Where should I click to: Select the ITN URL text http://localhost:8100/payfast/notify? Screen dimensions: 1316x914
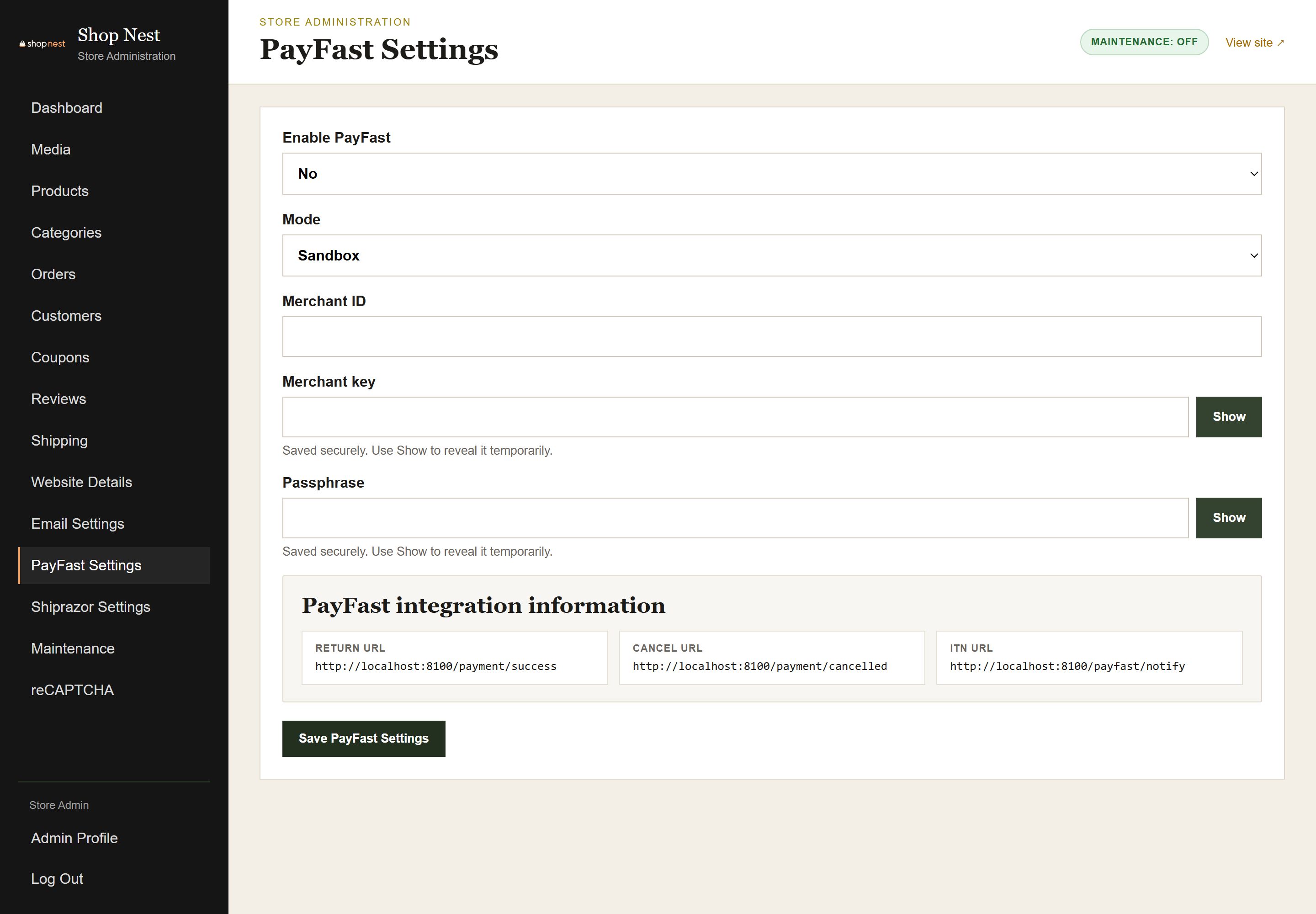[x=1067, y=667]
